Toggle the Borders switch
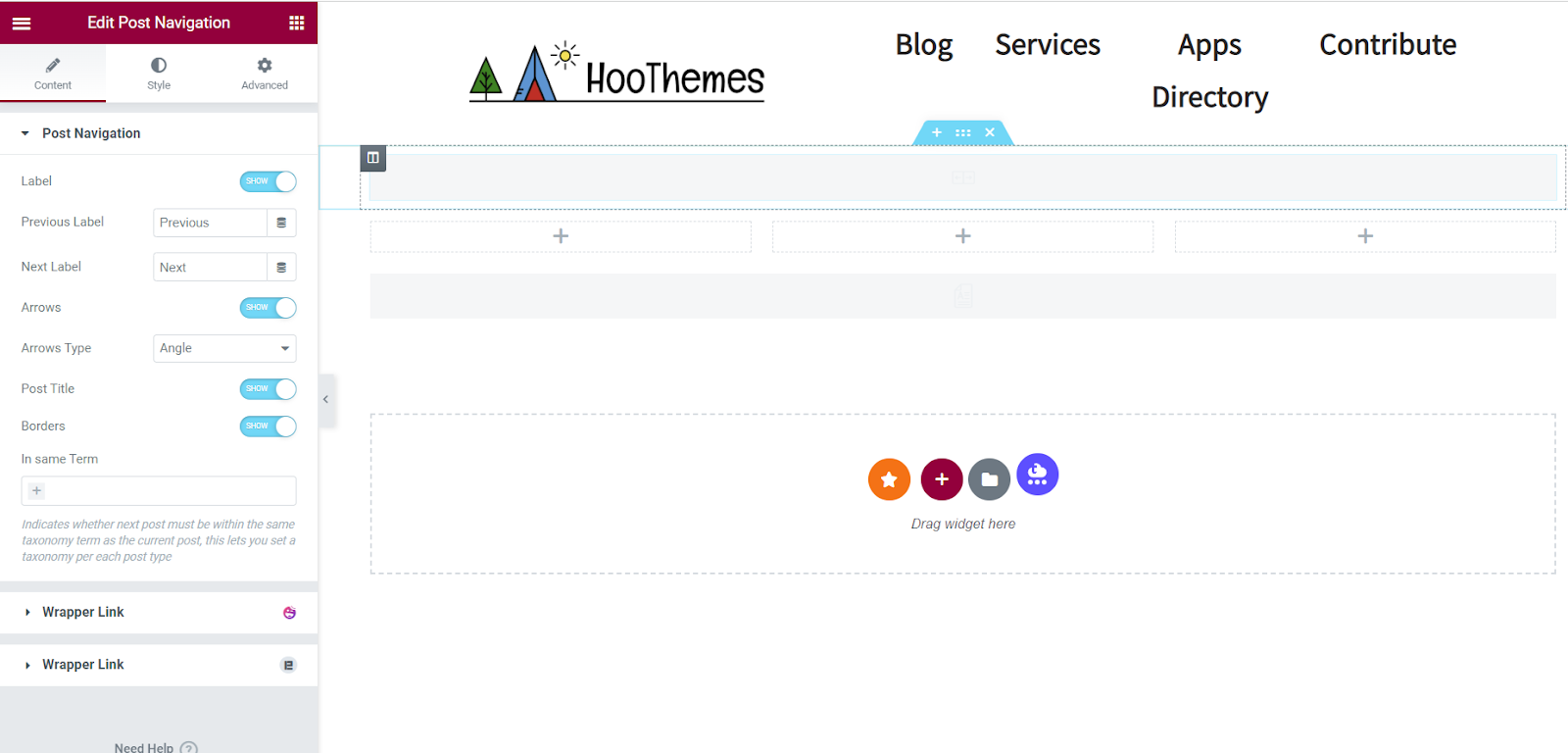 pos(268,427)
